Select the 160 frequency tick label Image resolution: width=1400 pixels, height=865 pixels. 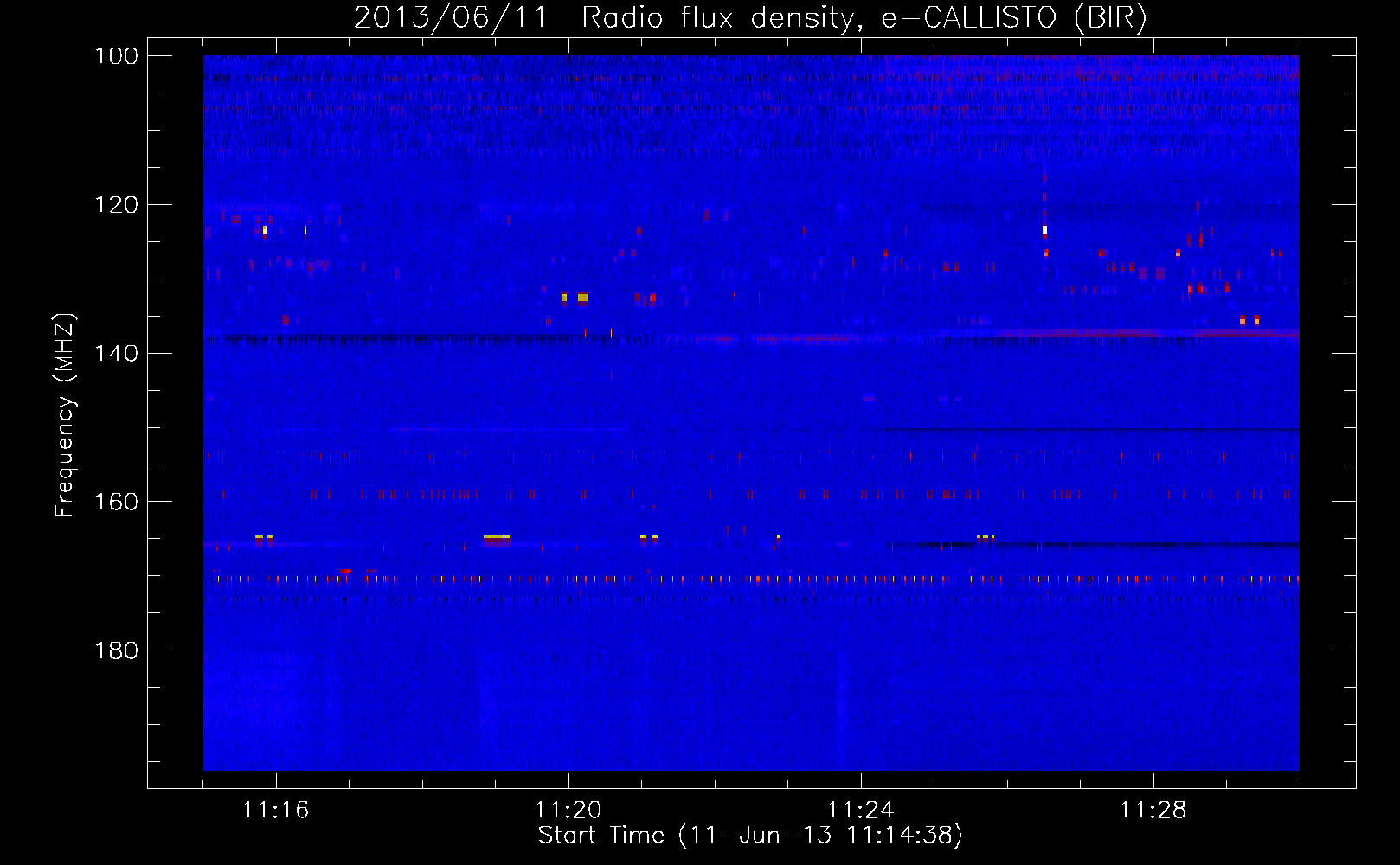point(116,502)
